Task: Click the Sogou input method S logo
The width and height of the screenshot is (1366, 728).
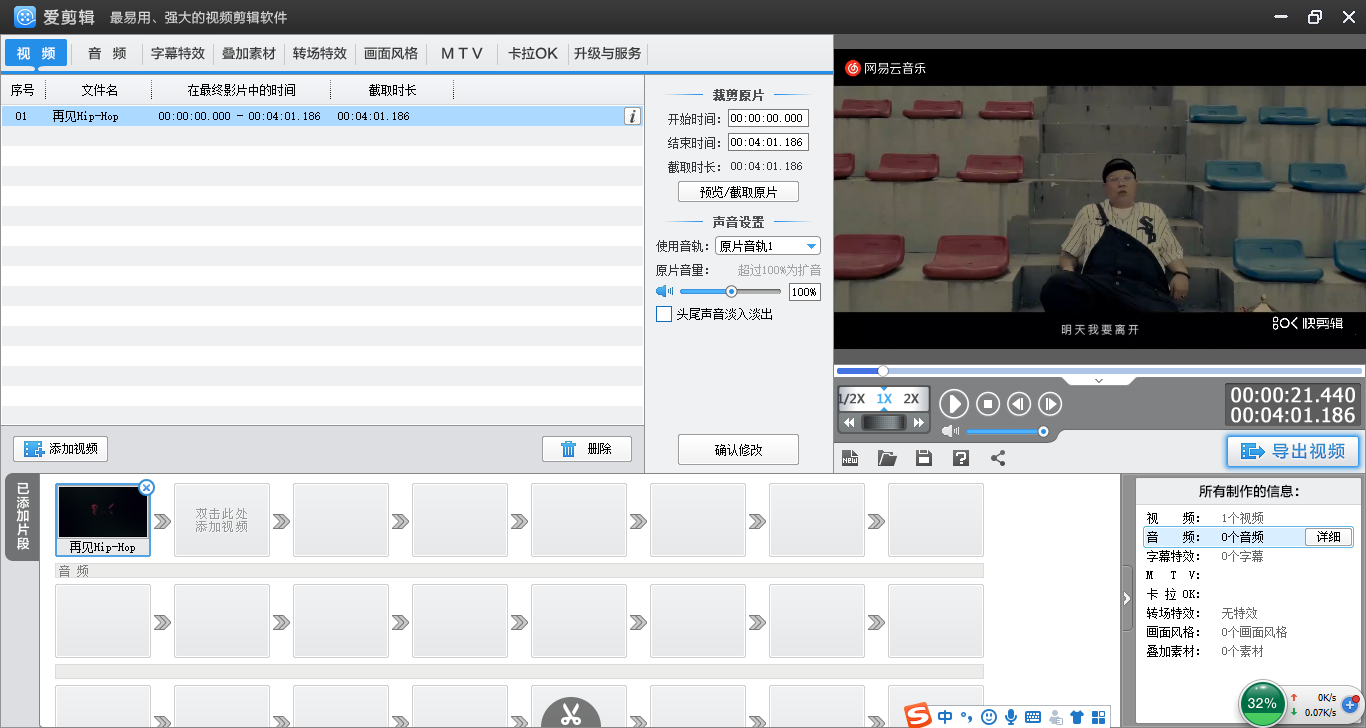Action: pyautogui.click(x=918, y=715)
